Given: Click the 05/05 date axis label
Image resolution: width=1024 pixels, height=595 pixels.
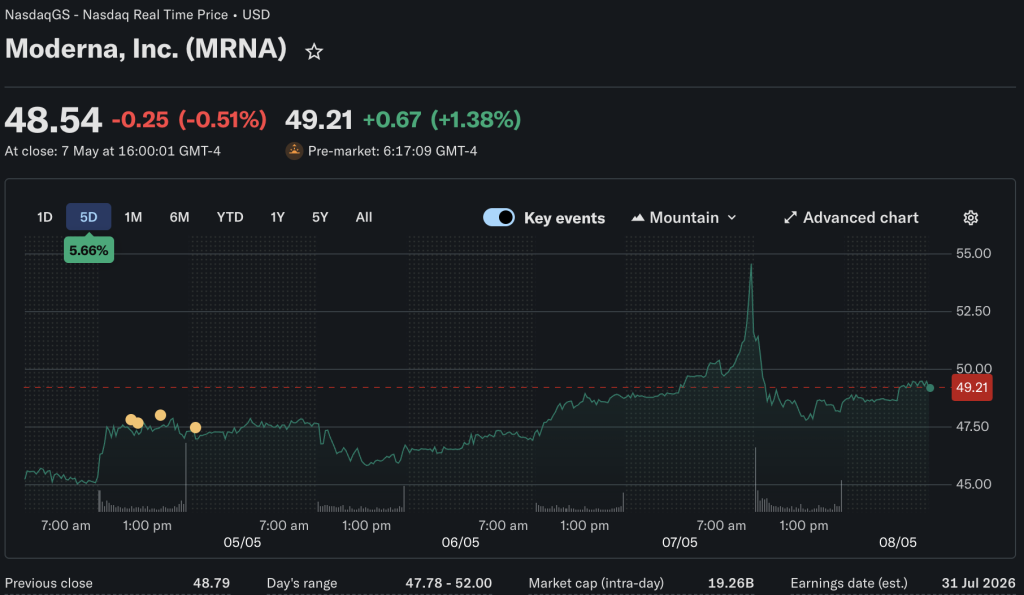Looking at the screenshot, I should (x=242, y=543).
